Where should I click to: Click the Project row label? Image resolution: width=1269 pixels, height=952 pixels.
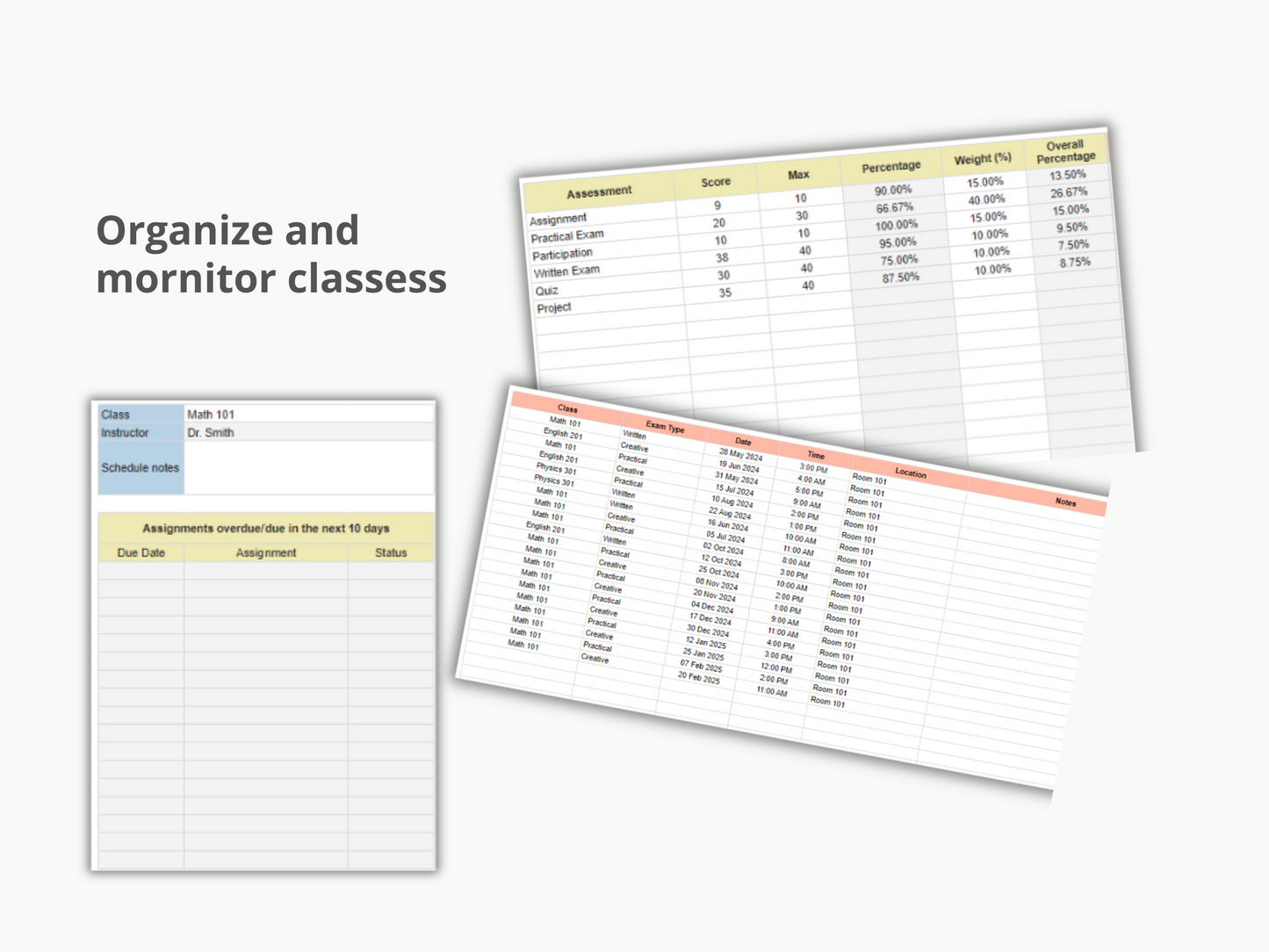pos(553,307)
